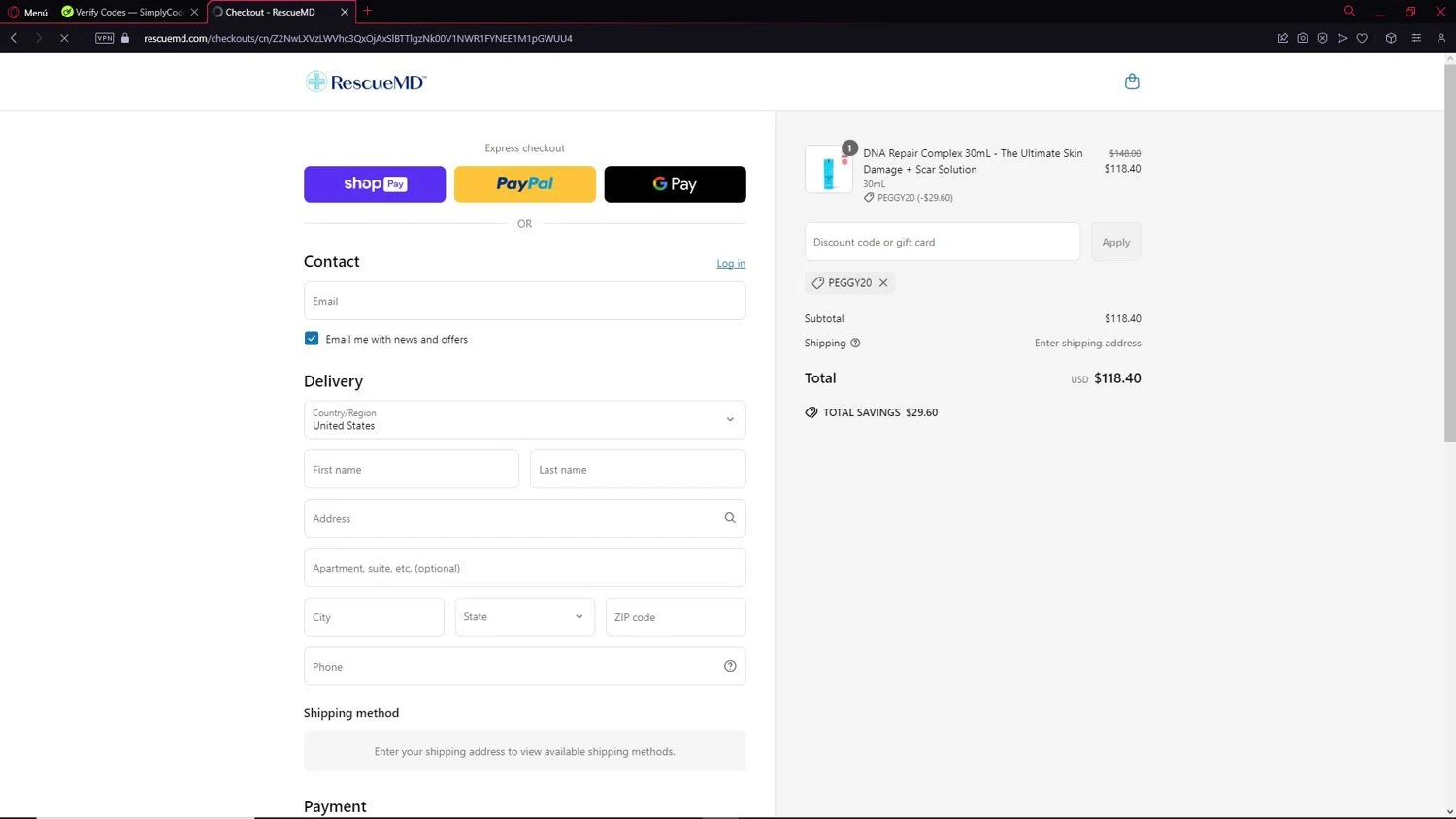The width and height of the screenshot is (1456, 819).
Task: Click into the Email field
Action: [525, 301]
